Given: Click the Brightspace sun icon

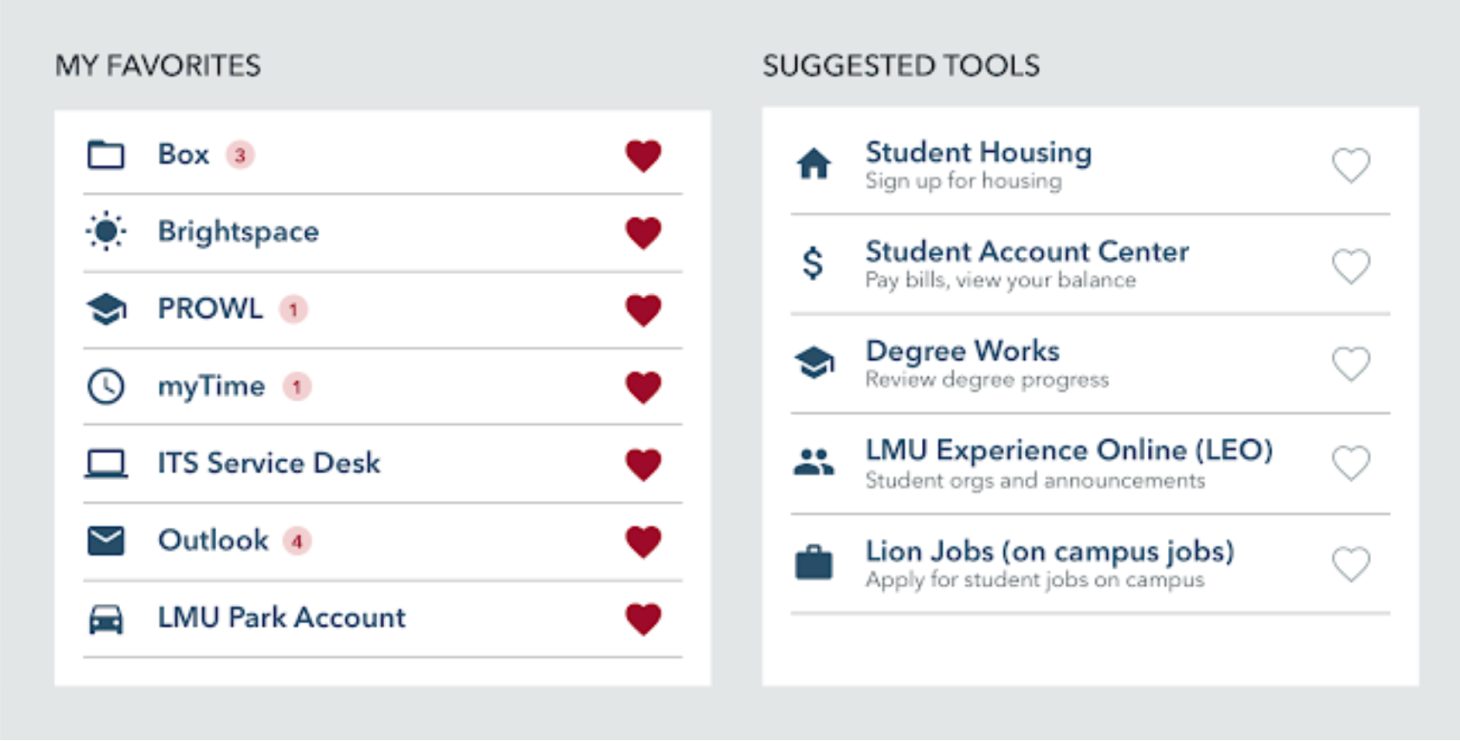Looking at the screenshot, I should (106, 232).
